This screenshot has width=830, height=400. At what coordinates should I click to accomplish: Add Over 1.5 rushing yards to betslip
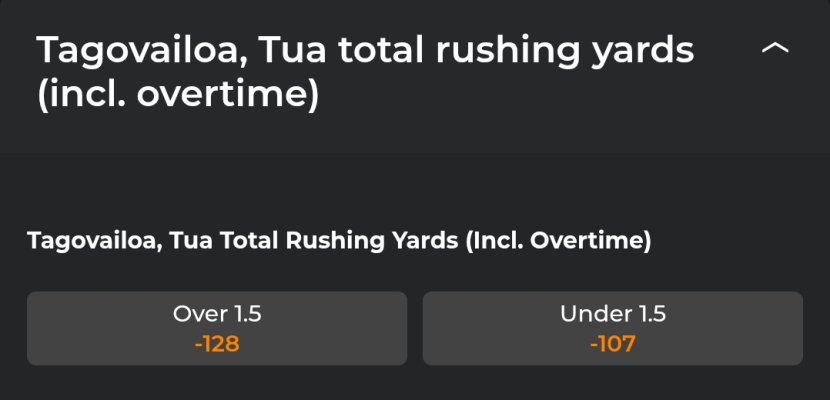coord(217,328)
